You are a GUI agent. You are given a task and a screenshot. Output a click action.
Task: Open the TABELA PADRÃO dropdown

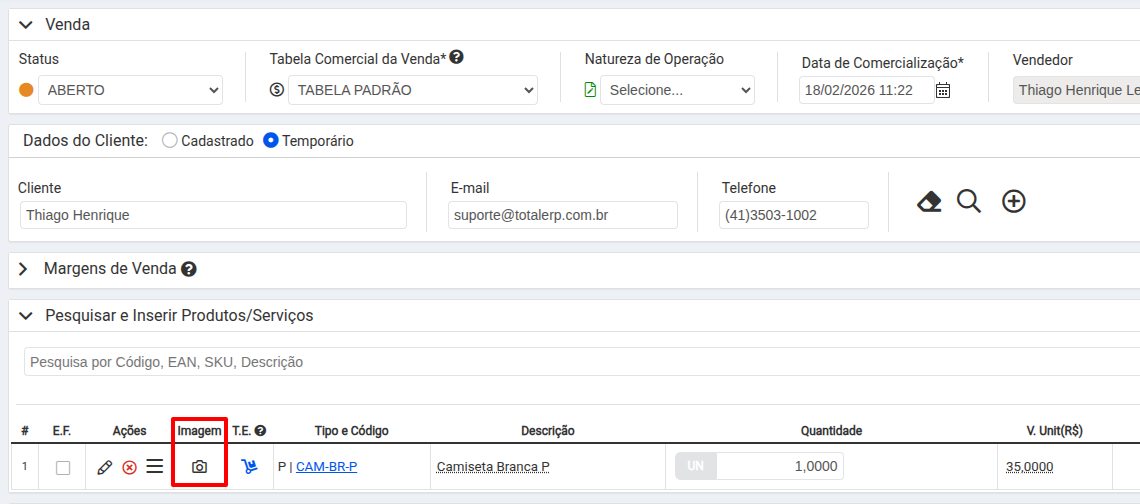pyautogui.click(x=412, y=90)
